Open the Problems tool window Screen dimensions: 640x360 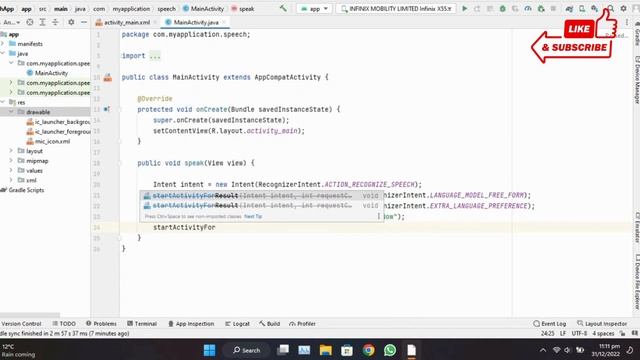[x=101, y=324]
